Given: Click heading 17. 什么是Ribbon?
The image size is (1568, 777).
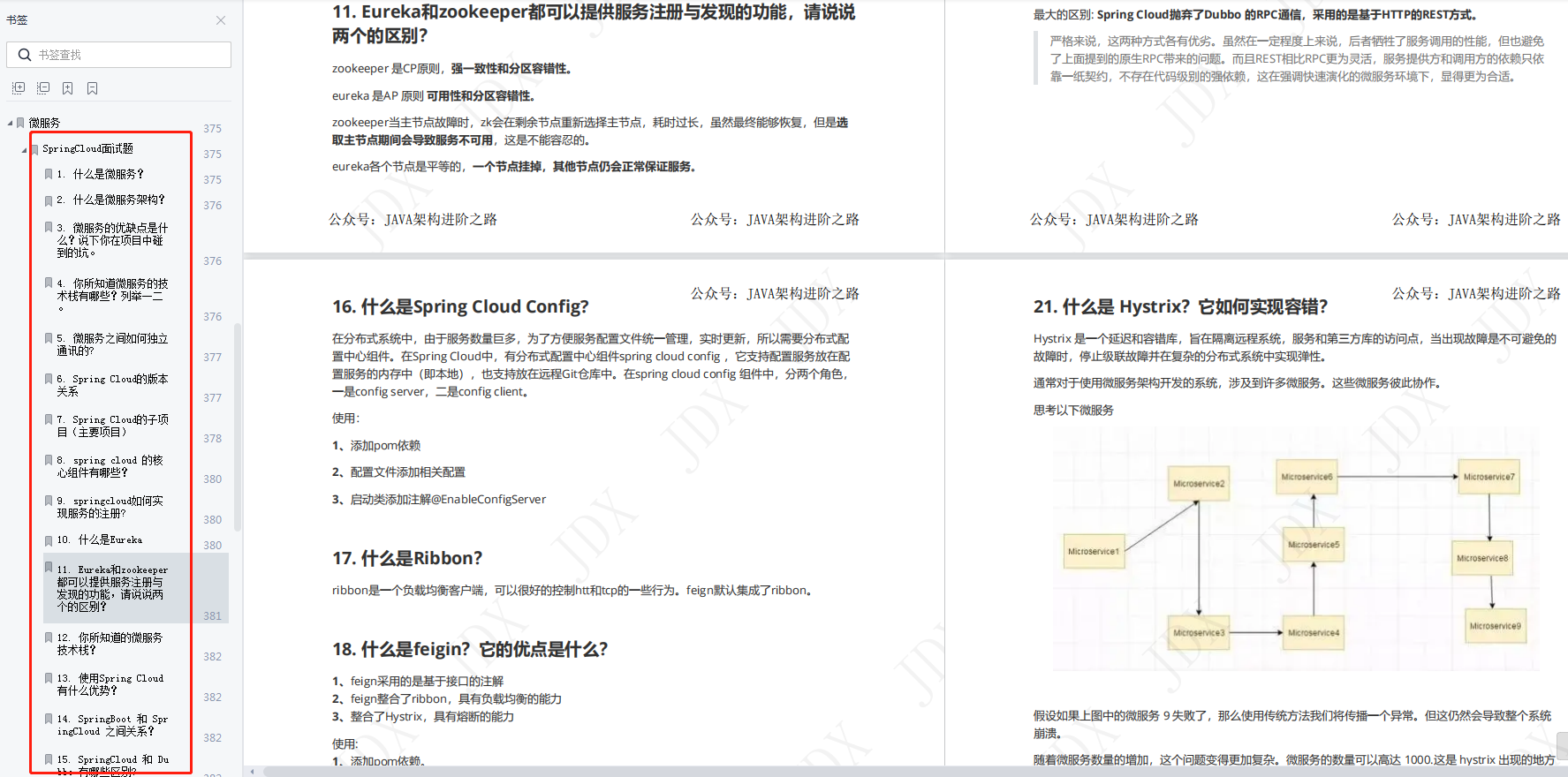Looking at the screenshot, I should (x=407, y=558).
